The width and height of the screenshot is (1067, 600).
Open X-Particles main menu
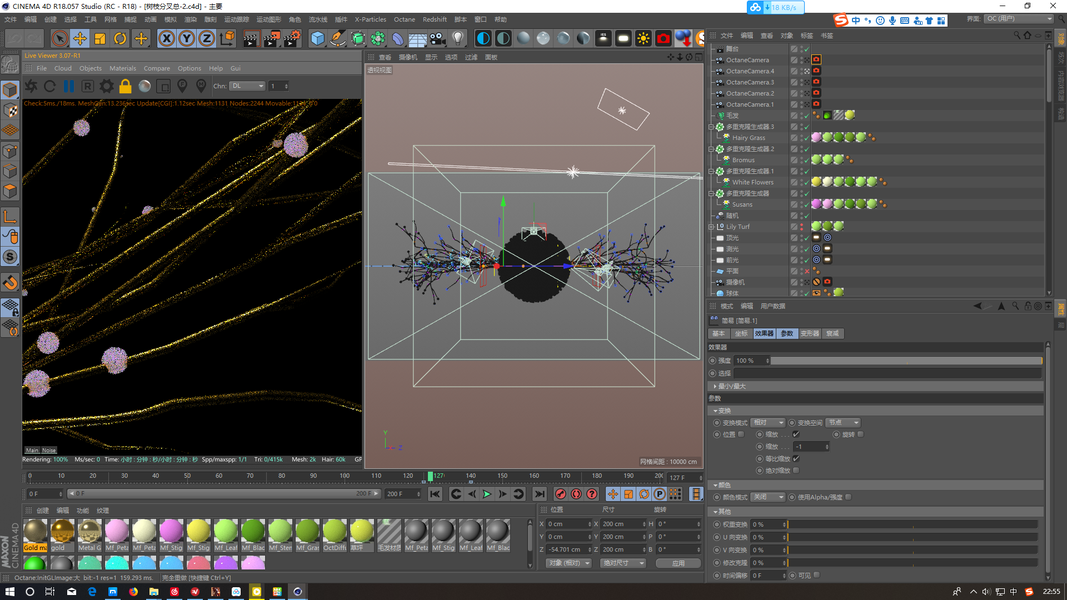(x=370, y=20)
